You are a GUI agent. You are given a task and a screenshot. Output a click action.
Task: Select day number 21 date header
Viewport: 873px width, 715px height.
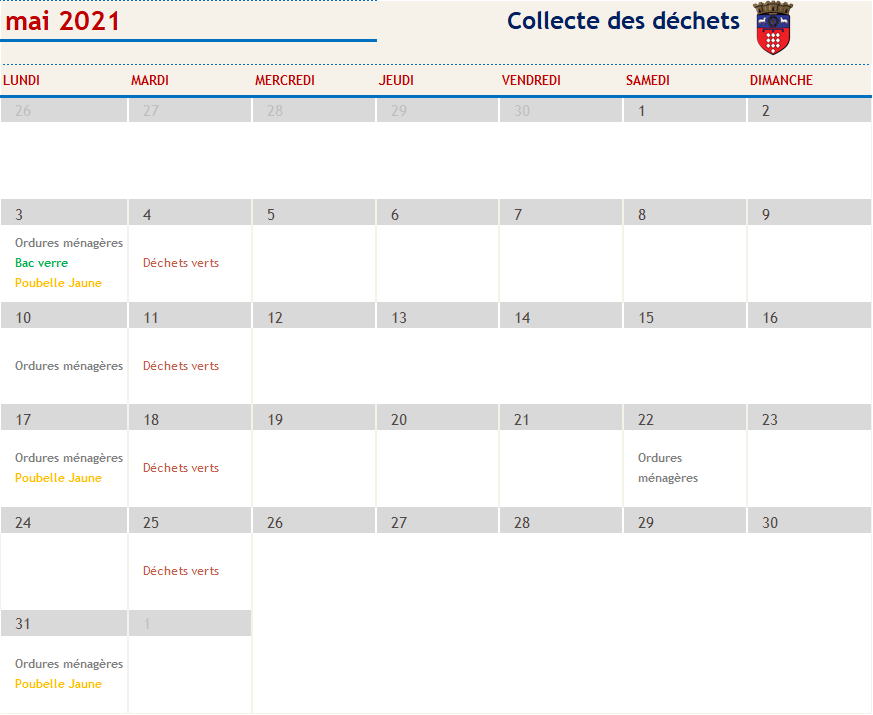(x=561, y=418)
